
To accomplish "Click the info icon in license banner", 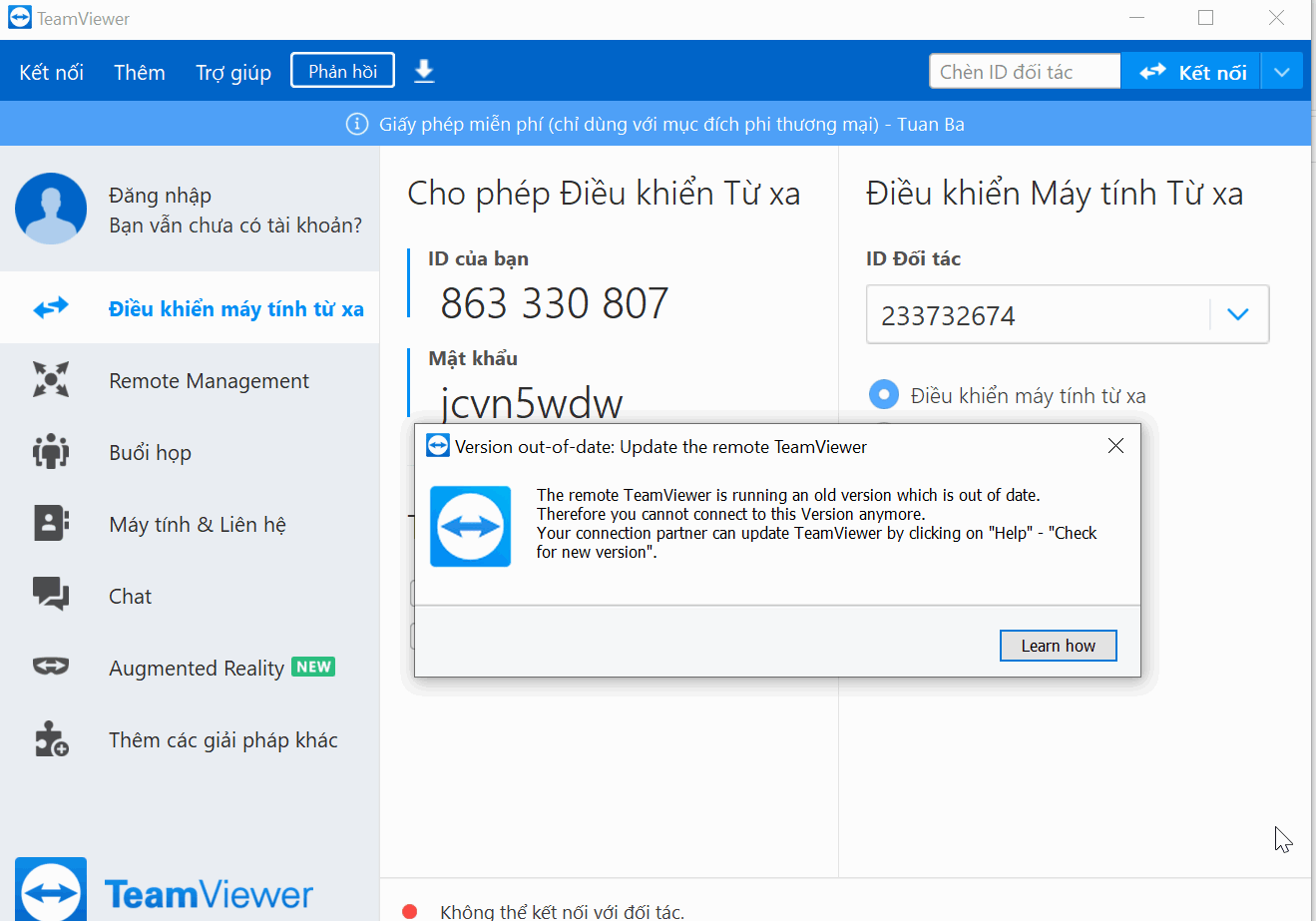I will coord(356,124).
